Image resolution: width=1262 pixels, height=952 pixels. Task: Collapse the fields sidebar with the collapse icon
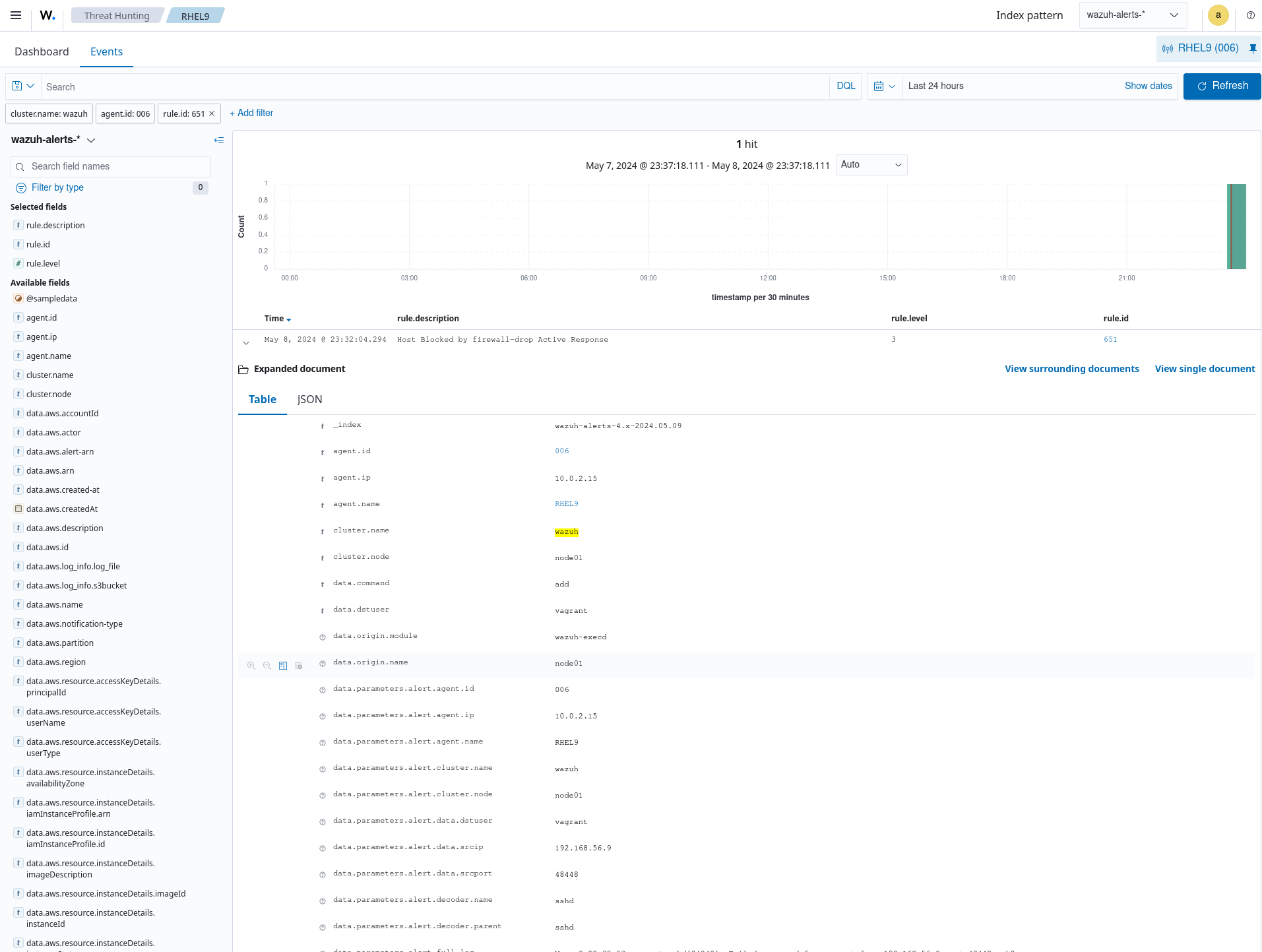pos(219,140)
